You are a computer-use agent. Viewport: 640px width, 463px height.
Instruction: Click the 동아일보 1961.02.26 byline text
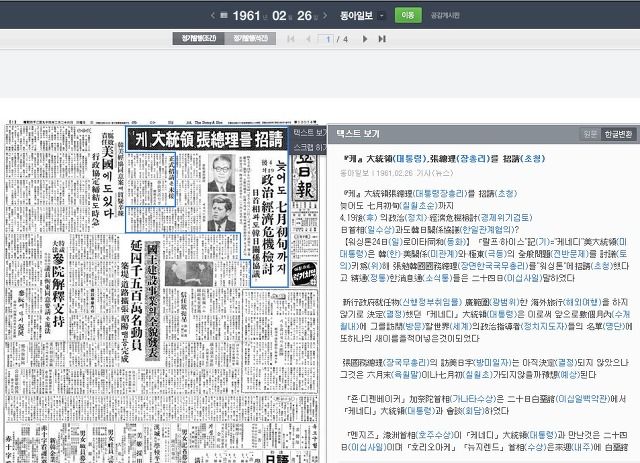[396, 173]
